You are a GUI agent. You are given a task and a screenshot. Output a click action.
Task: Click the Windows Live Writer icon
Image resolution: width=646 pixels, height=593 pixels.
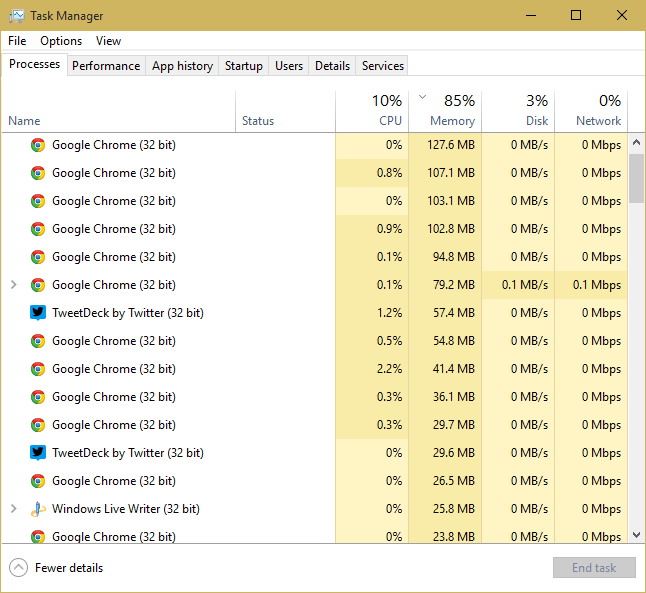pos(38,509)
